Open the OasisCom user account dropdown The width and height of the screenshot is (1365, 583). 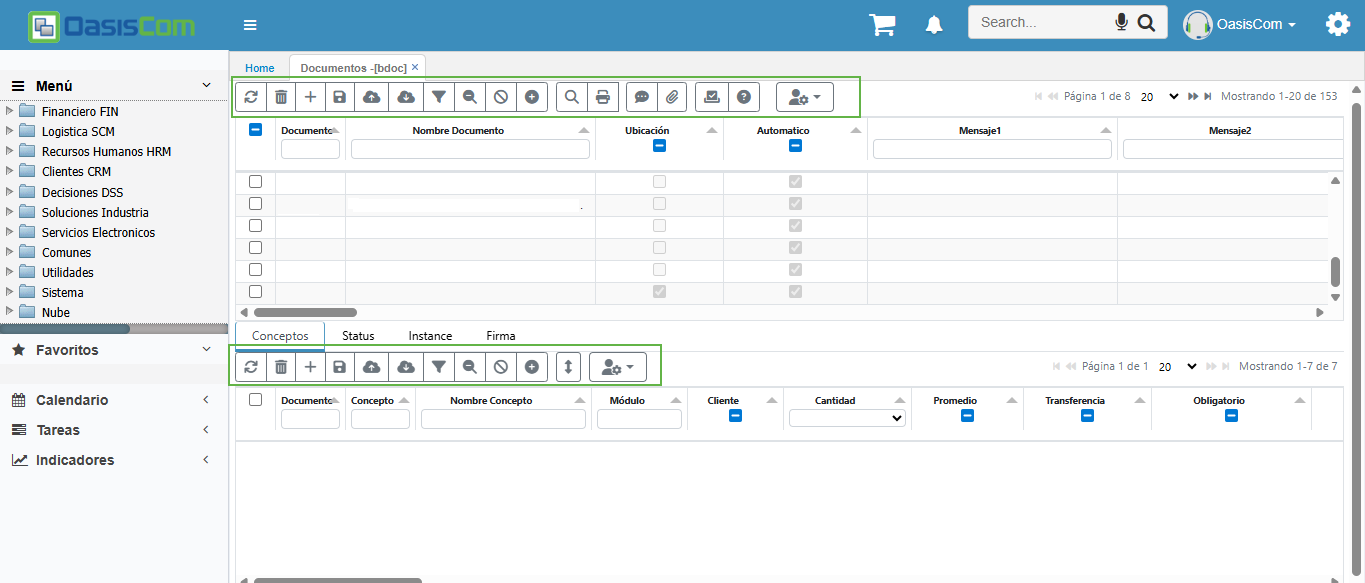click(1241, 24)
